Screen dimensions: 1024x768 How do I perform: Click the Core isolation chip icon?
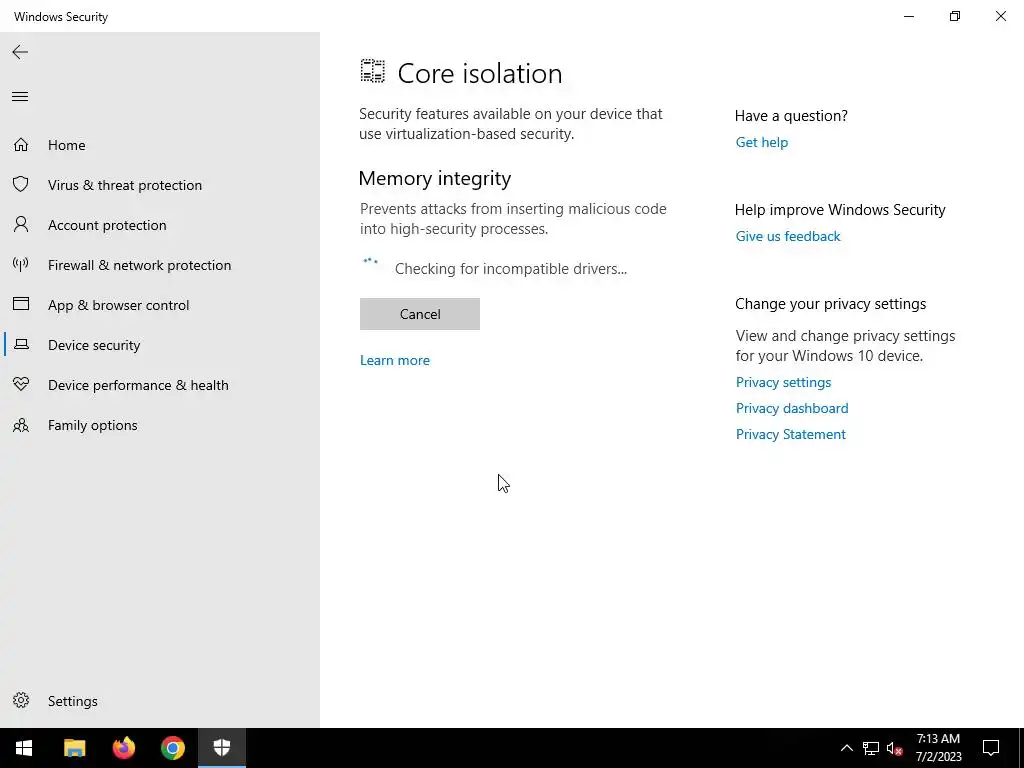373,71
